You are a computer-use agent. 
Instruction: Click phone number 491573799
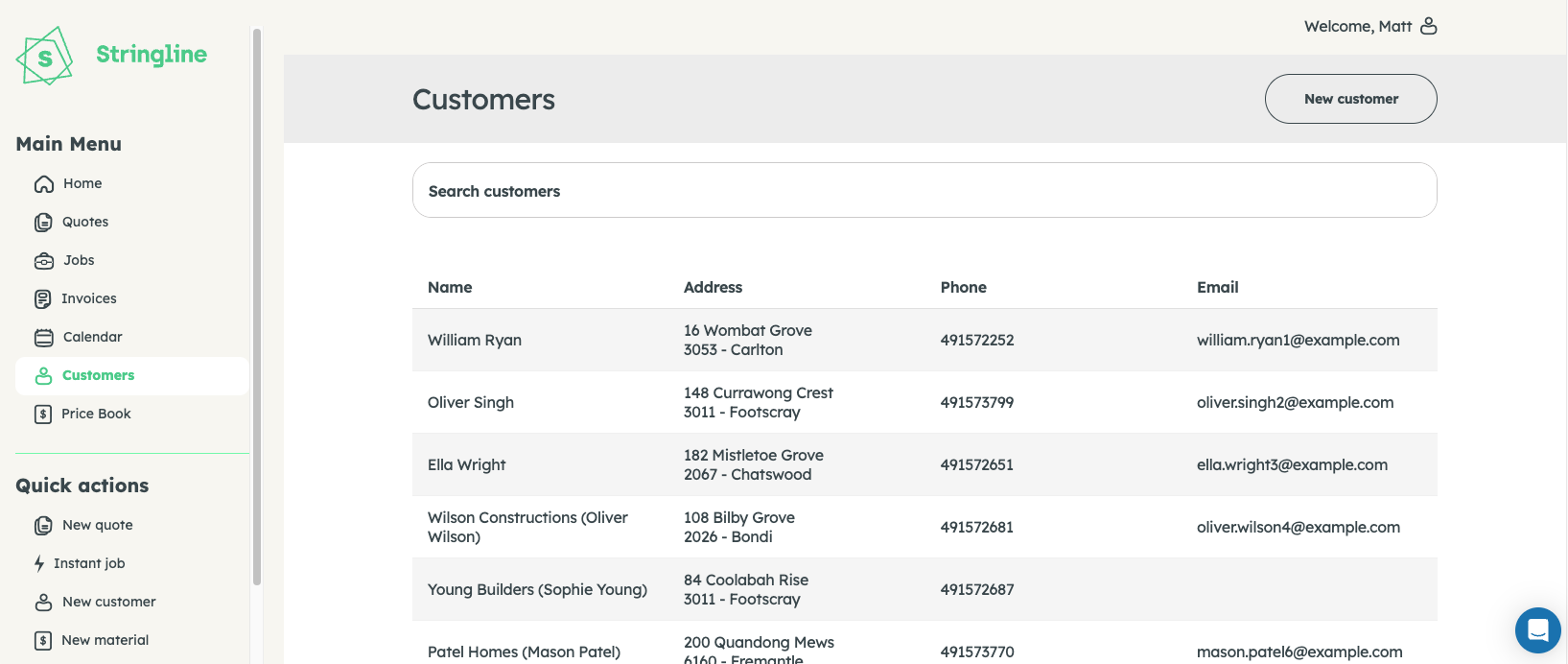(x=977, y=402)
